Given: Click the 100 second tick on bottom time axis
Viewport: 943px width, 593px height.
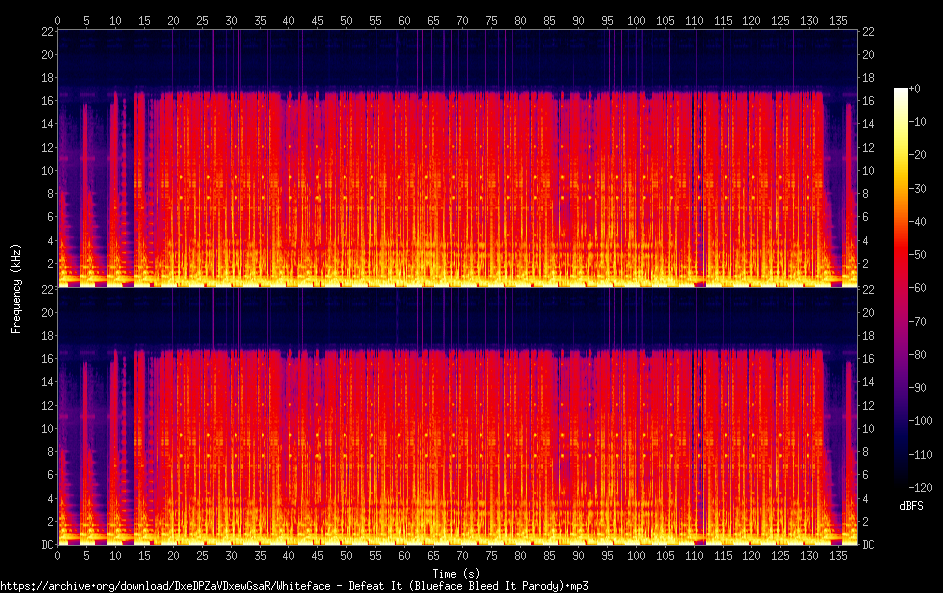Looking at the screenshot, I should pos(634,556).
